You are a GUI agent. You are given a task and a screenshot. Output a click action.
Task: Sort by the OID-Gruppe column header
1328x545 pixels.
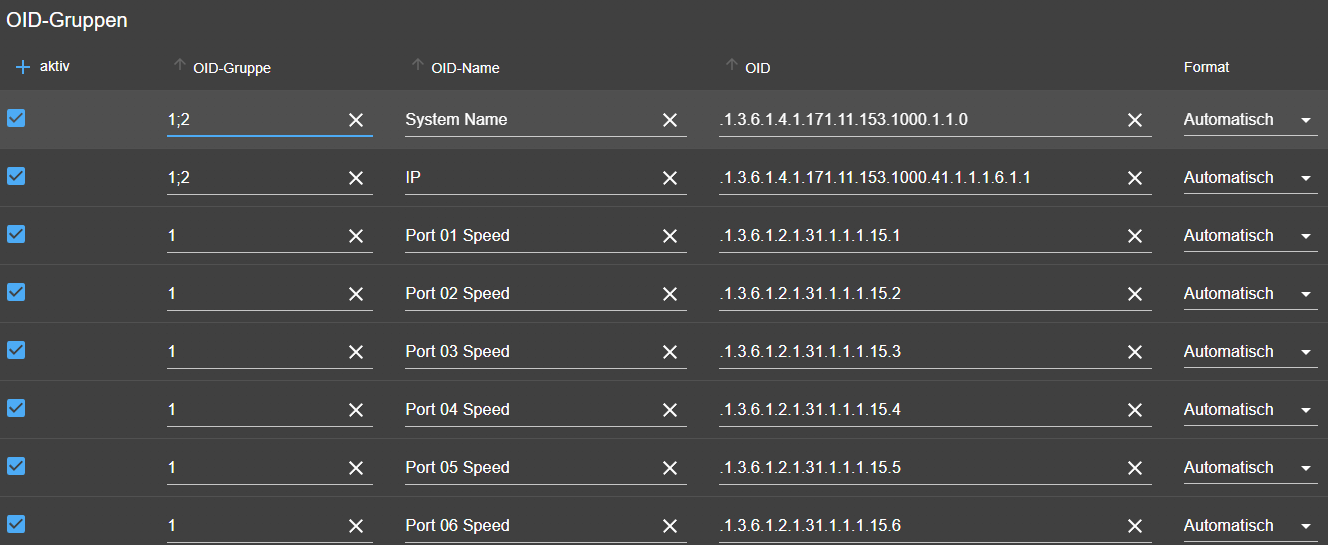pos(231,68)
